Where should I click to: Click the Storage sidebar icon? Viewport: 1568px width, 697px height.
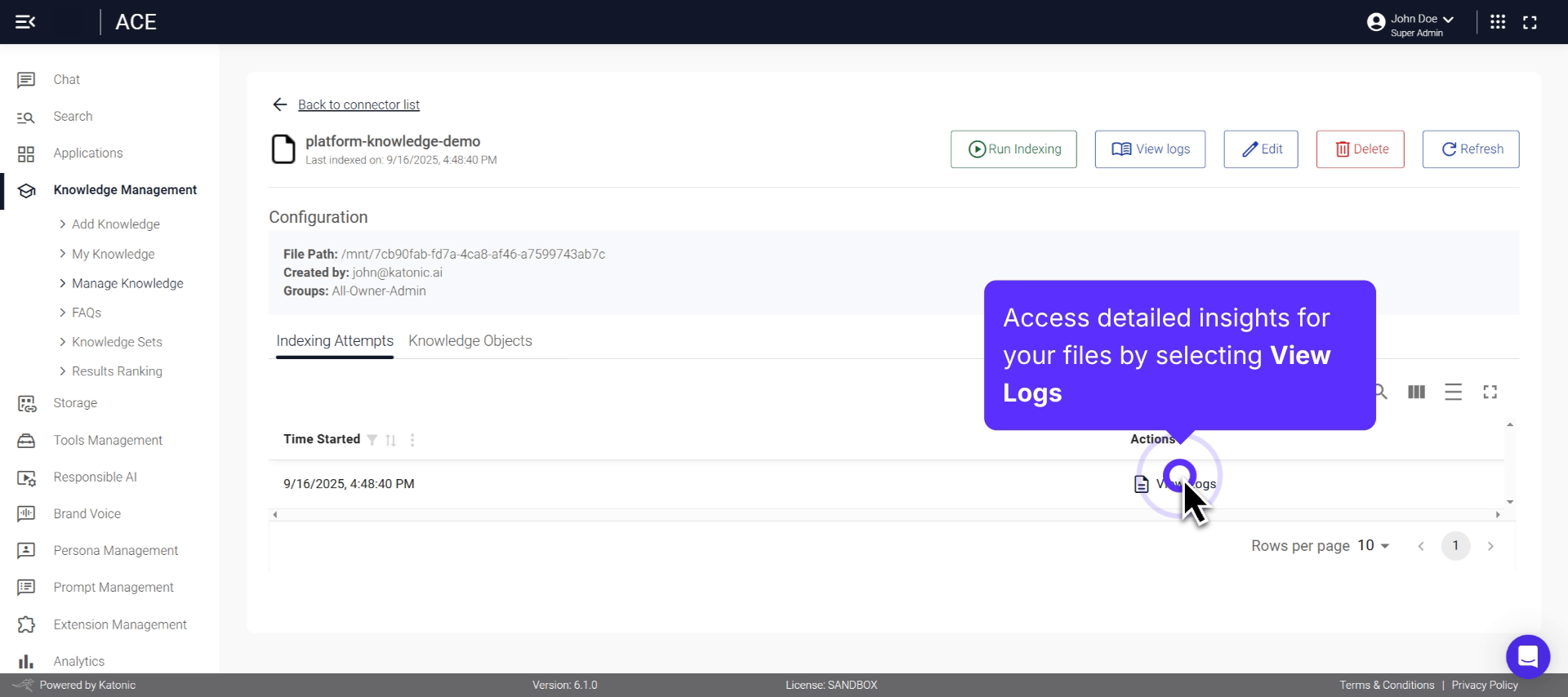pos(26,403)
